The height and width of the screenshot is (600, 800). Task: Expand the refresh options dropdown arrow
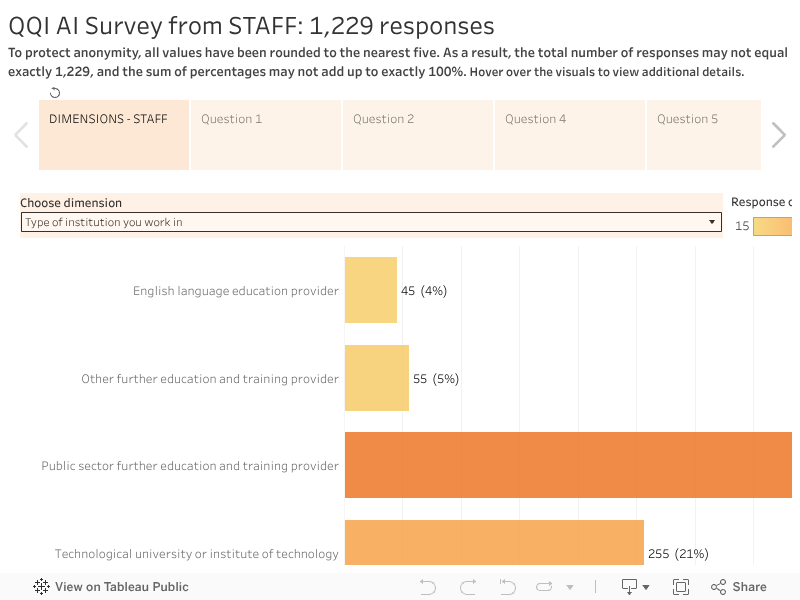point(570,587)
